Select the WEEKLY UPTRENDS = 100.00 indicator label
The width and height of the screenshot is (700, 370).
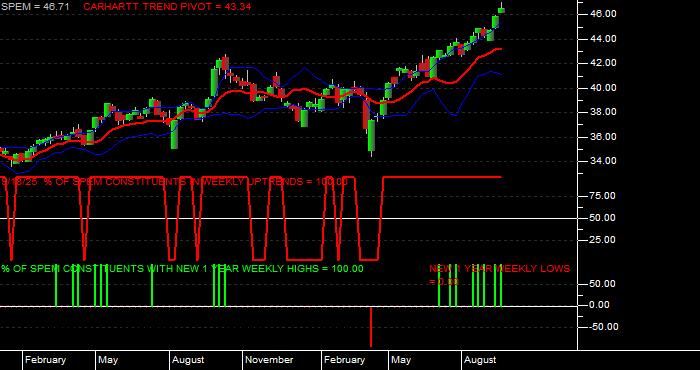coord(174,182)
